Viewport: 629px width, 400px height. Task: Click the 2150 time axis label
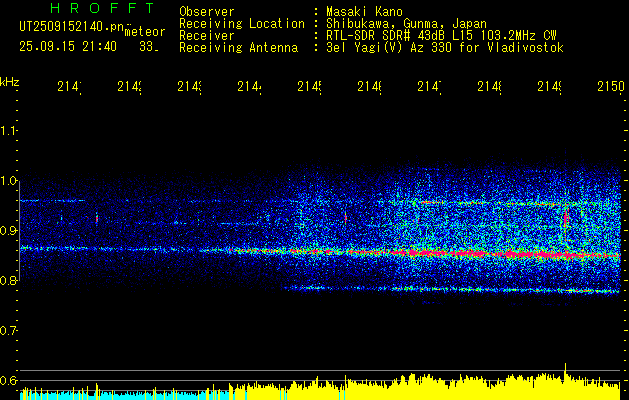click(610, 87)
